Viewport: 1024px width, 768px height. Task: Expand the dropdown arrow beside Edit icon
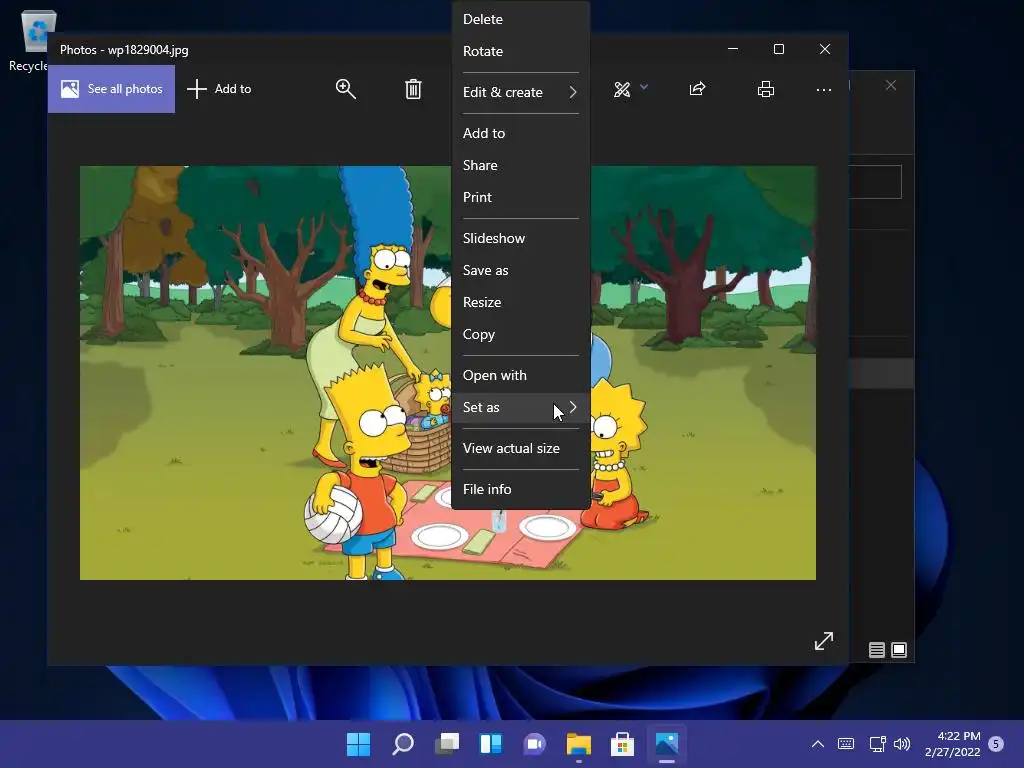coord(644,86)
